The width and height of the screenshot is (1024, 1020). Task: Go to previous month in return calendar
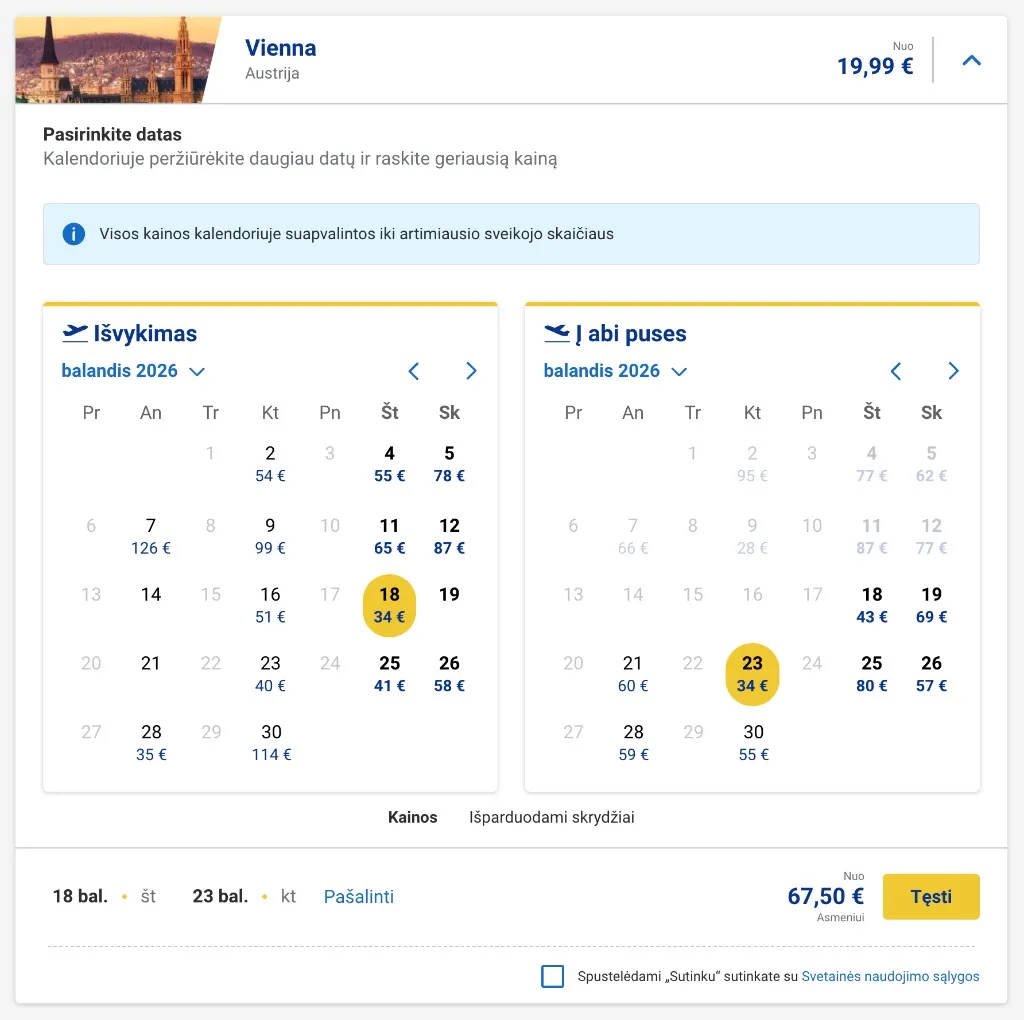(896, 371)
